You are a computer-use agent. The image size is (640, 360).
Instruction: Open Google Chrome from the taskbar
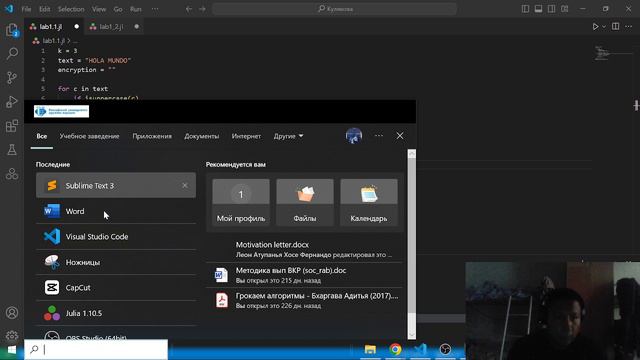pyautogui.click(x=395, y=350)
